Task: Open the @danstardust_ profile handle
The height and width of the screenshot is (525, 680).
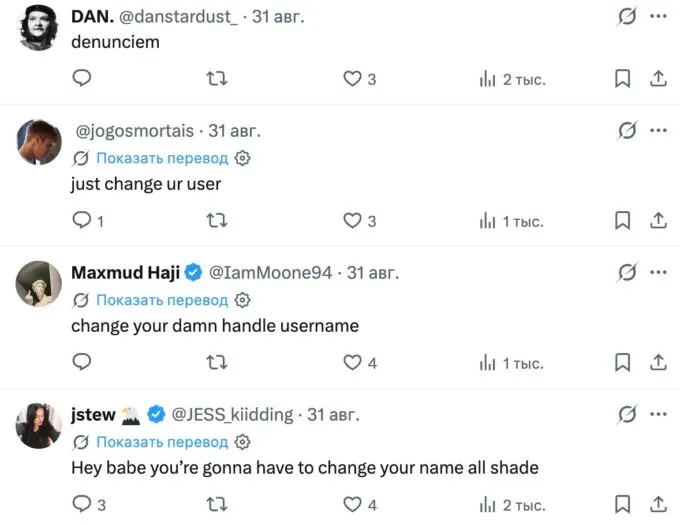Action: click(x=178, y=17)
